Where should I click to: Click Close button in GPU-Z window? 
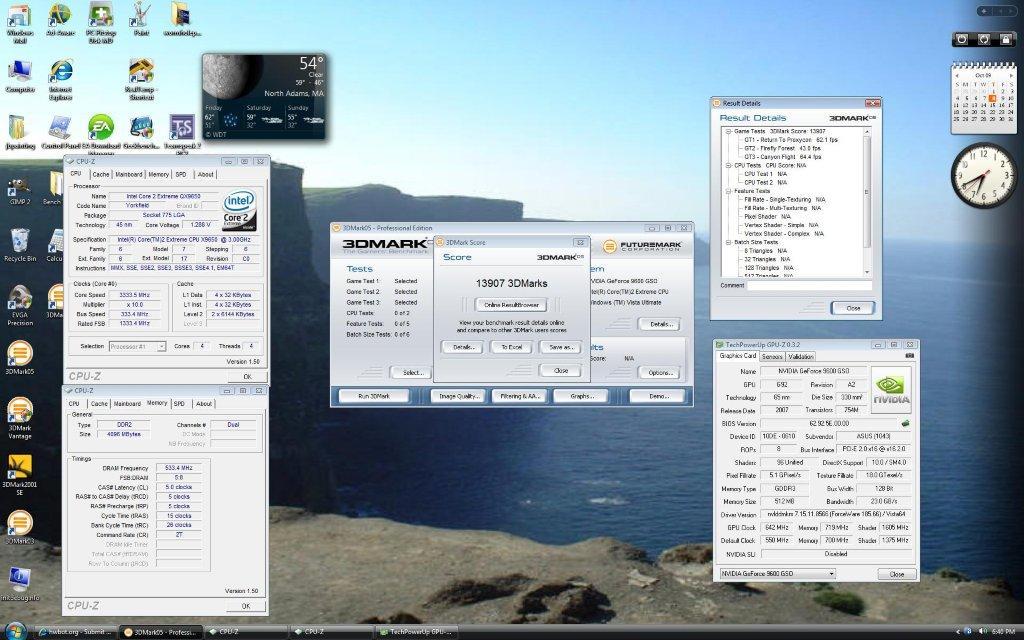click(897, 574)
